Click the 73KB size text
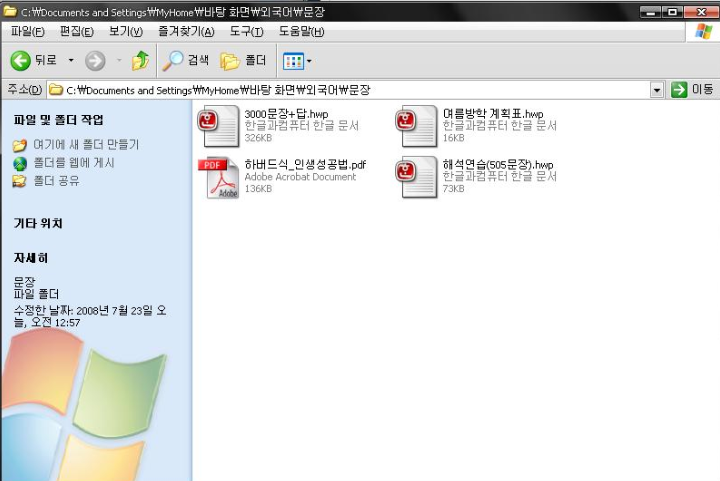 (x=453, y=189)
